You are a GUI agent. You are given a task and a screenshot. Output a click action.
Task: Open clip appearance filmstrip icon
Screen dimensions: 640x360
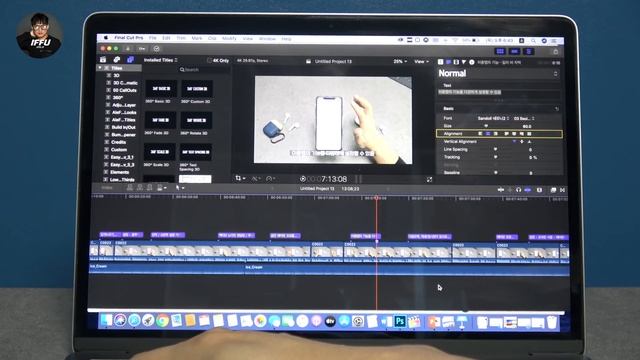pos(539,190)
